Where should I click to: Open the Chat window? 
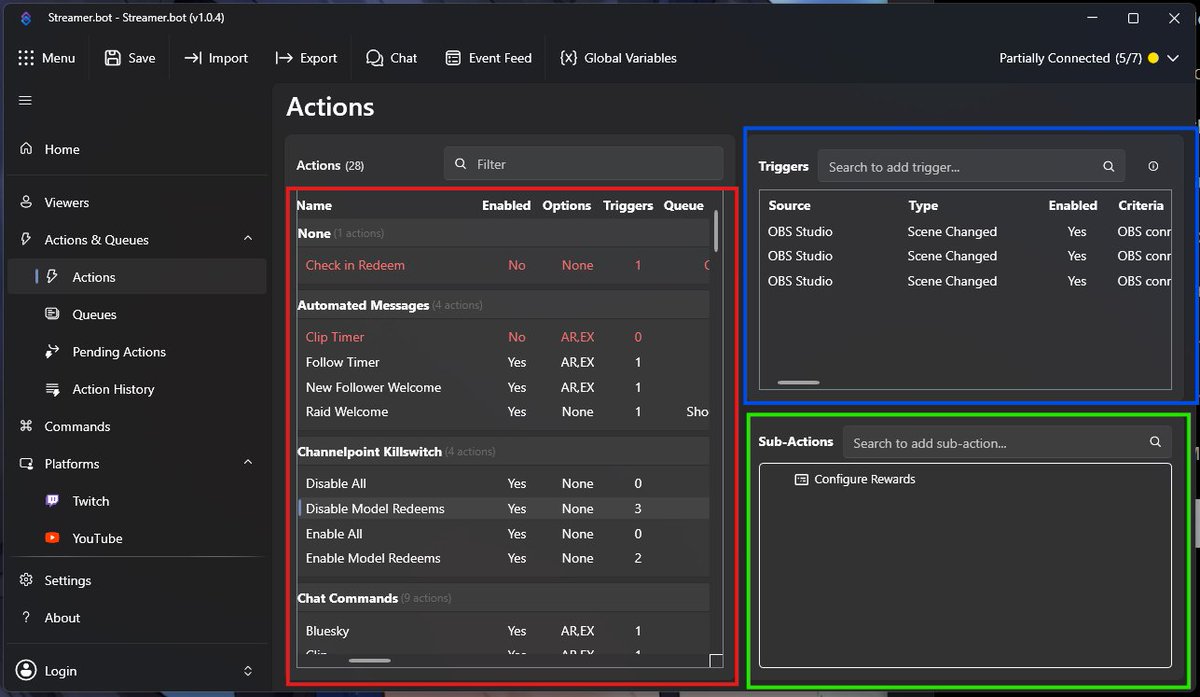coord(392,58)
